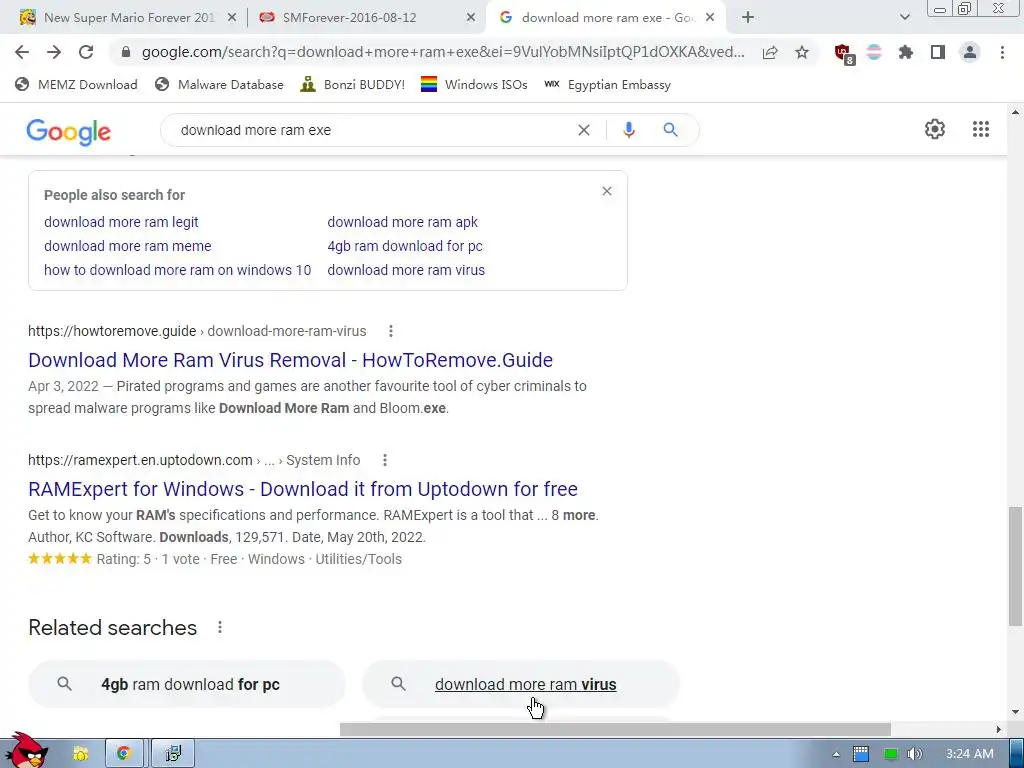Show hidden system tray icons
The height and width of the screenshot is (768, 1024).
click(836, 754)
